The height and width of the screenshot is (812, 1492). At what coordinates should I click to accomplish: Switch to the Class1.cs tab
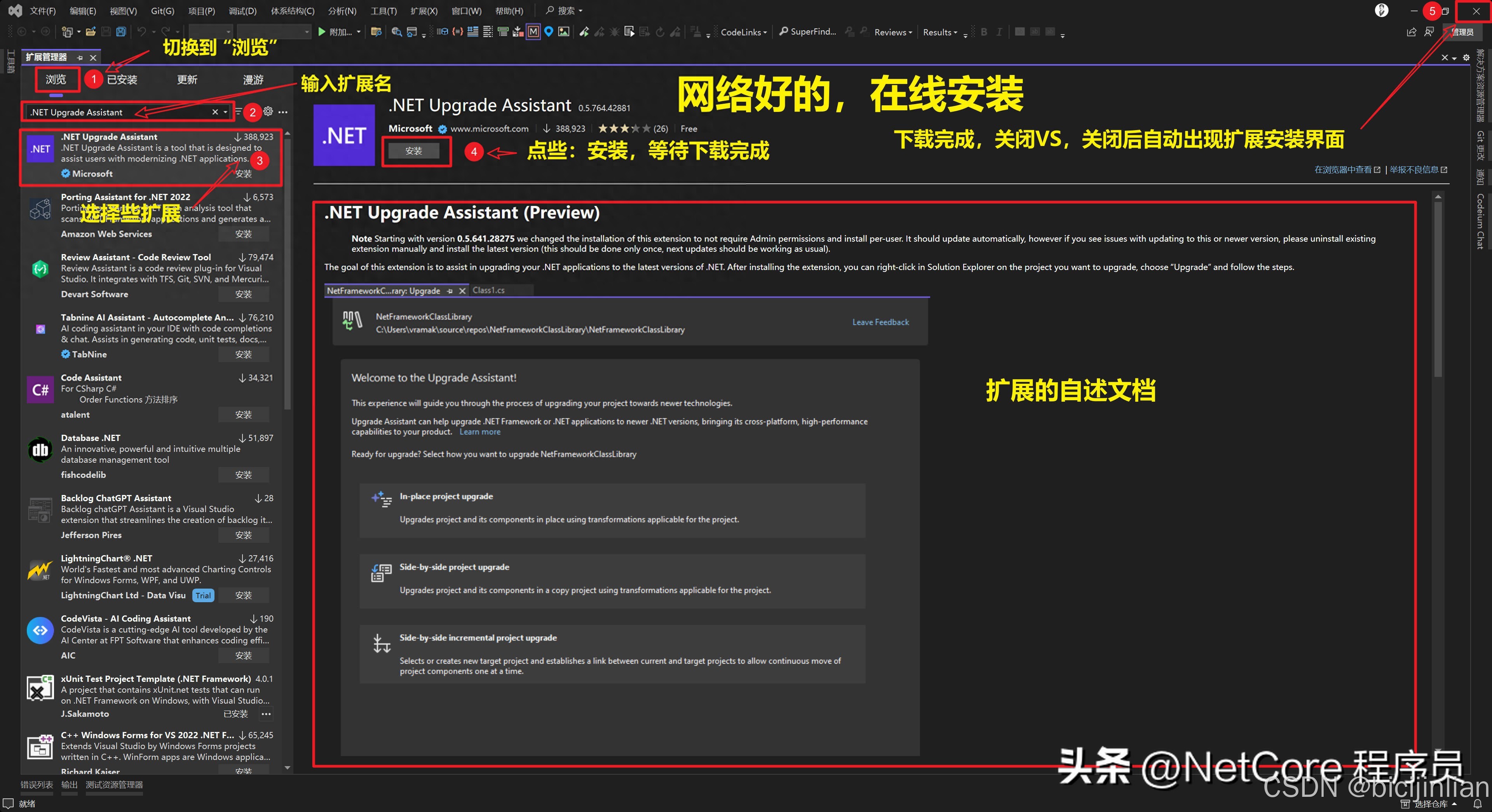click(x=488, y=290)
